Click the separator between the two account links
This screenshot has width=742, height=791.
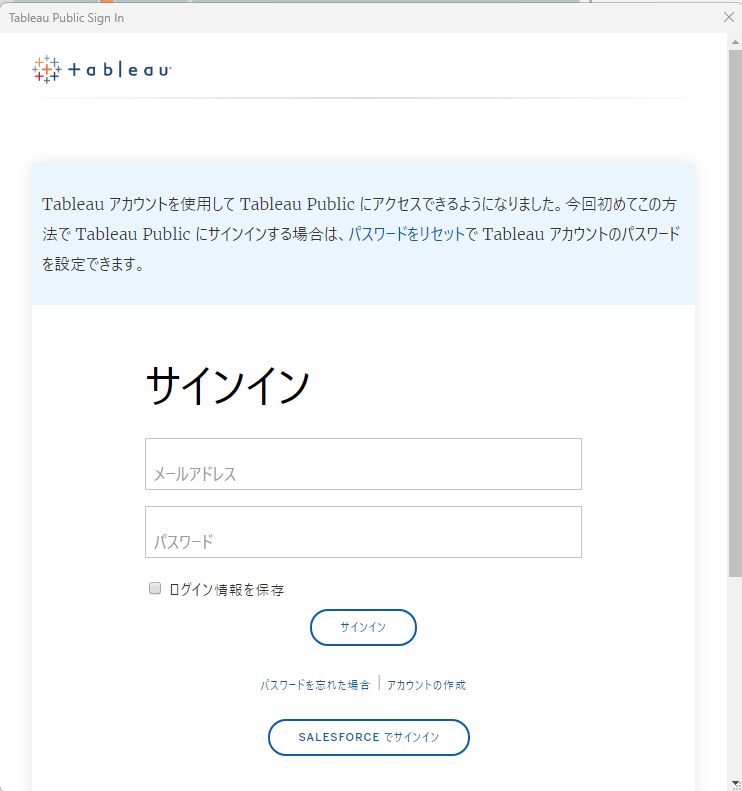[x=379, y=685]
